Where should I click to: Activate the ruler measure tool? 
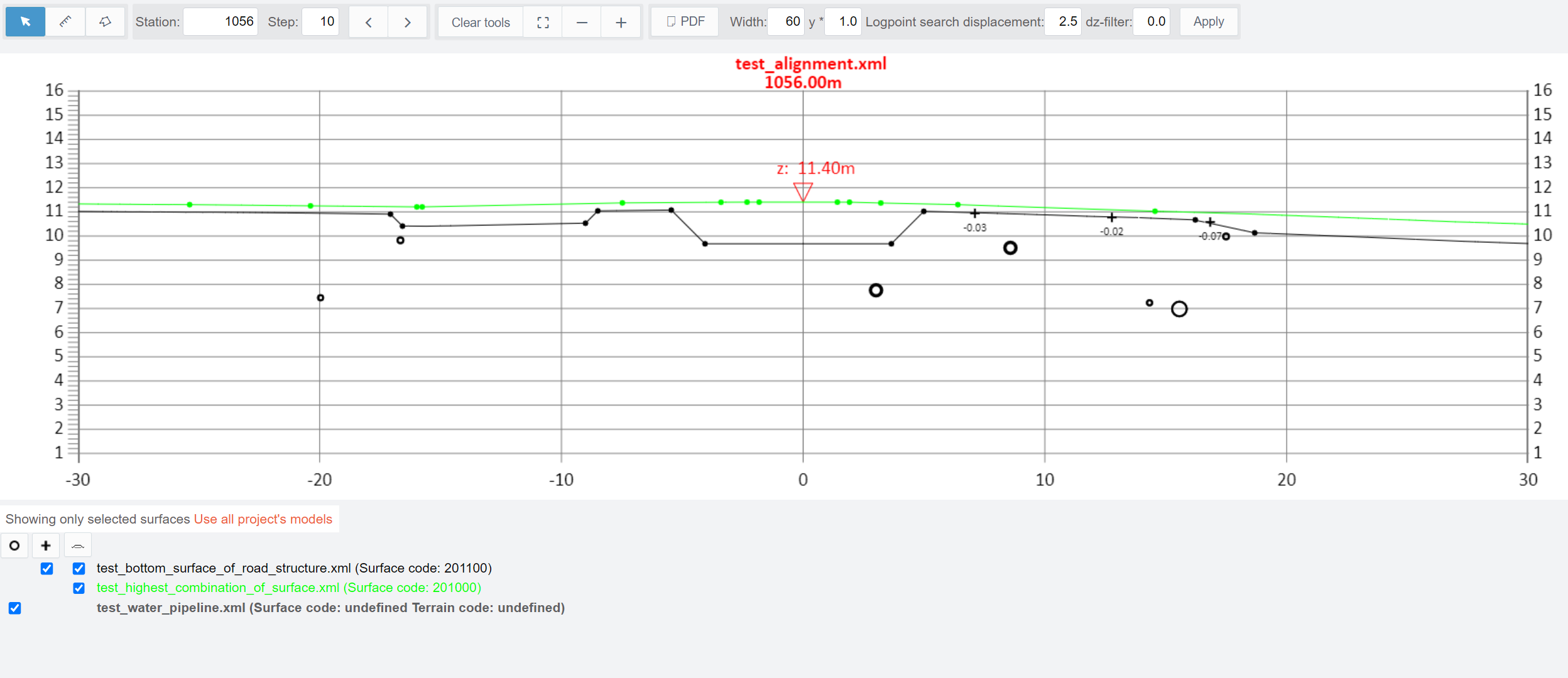pos(65,22)
